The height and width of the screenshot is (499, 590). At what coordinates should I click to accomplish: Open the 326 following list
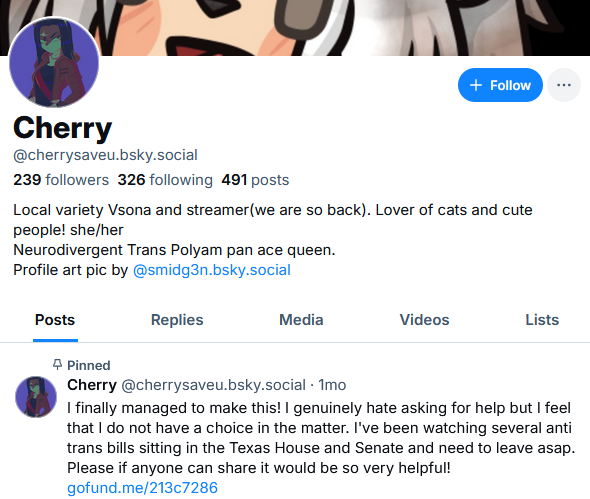(165, 180)
